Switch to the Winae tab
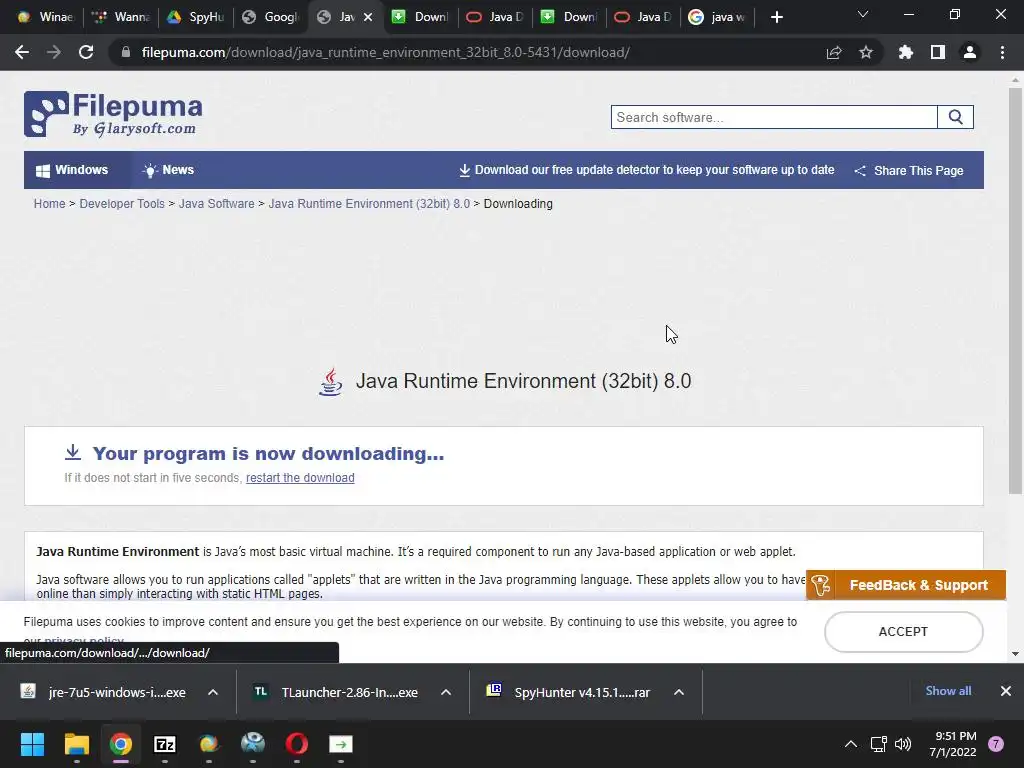This screenshot has width=1024, height=768. (44, 17)
